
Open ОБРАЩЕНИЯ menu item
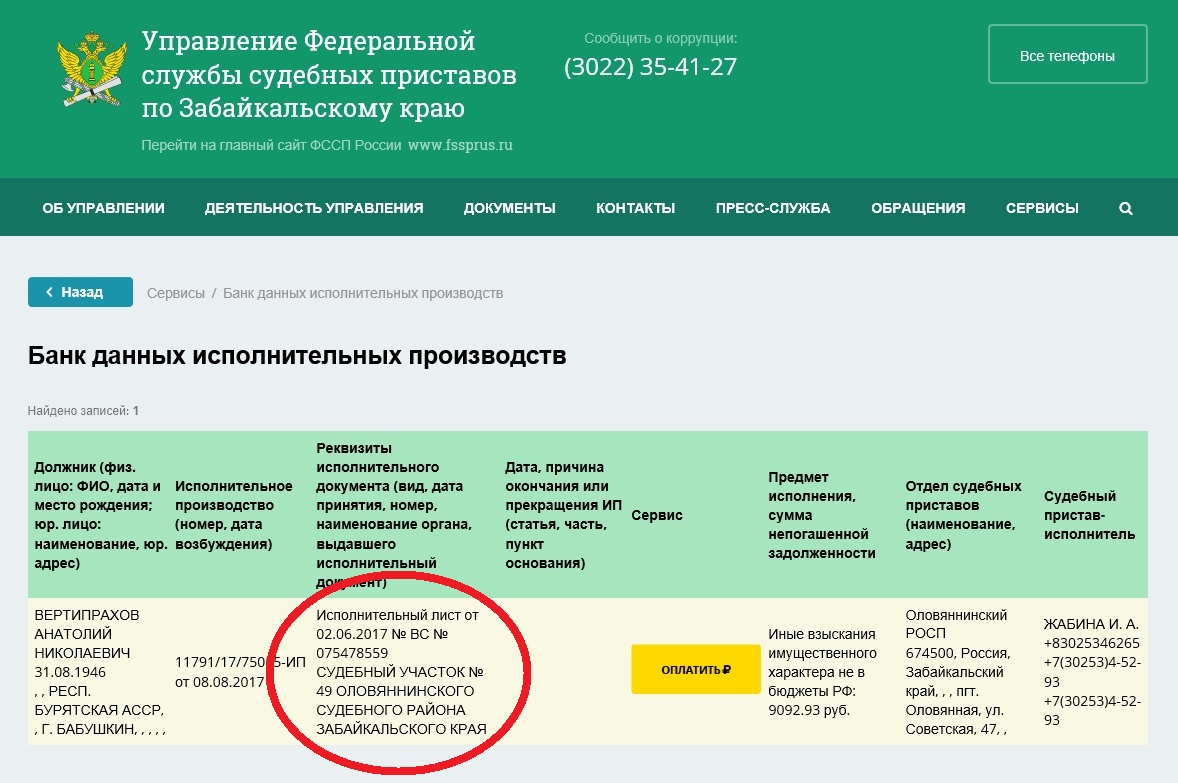click(x=918, y=208)
